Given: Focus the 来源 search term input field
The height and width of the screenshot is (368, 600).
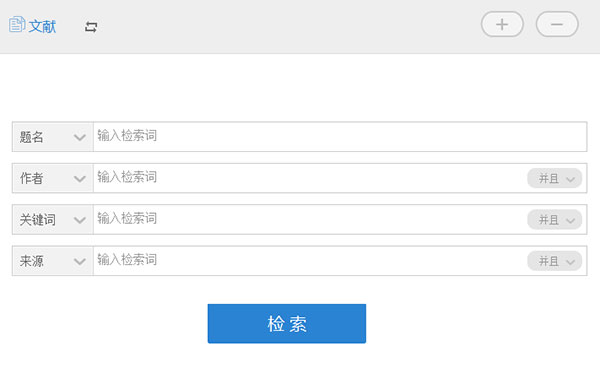Looking at the screenshot, I should pos(310,261).
